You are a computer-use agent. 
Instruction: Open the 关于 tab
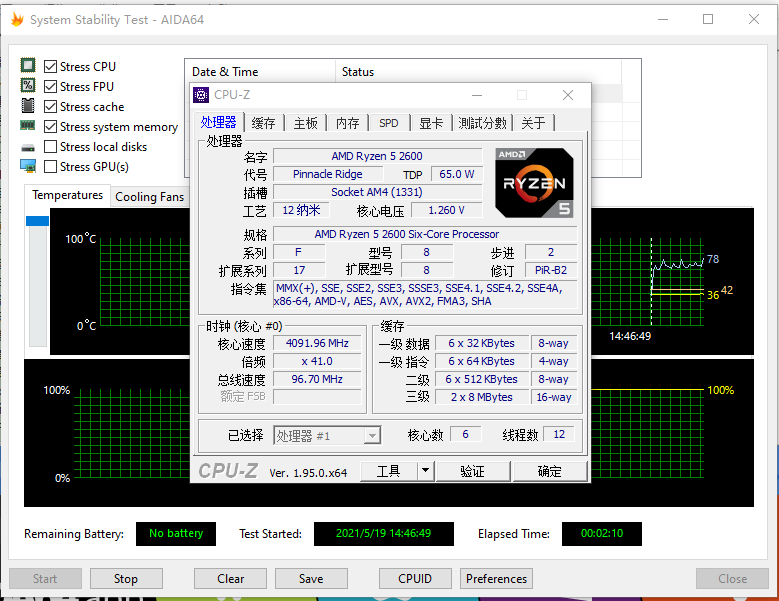click(534, 123)
